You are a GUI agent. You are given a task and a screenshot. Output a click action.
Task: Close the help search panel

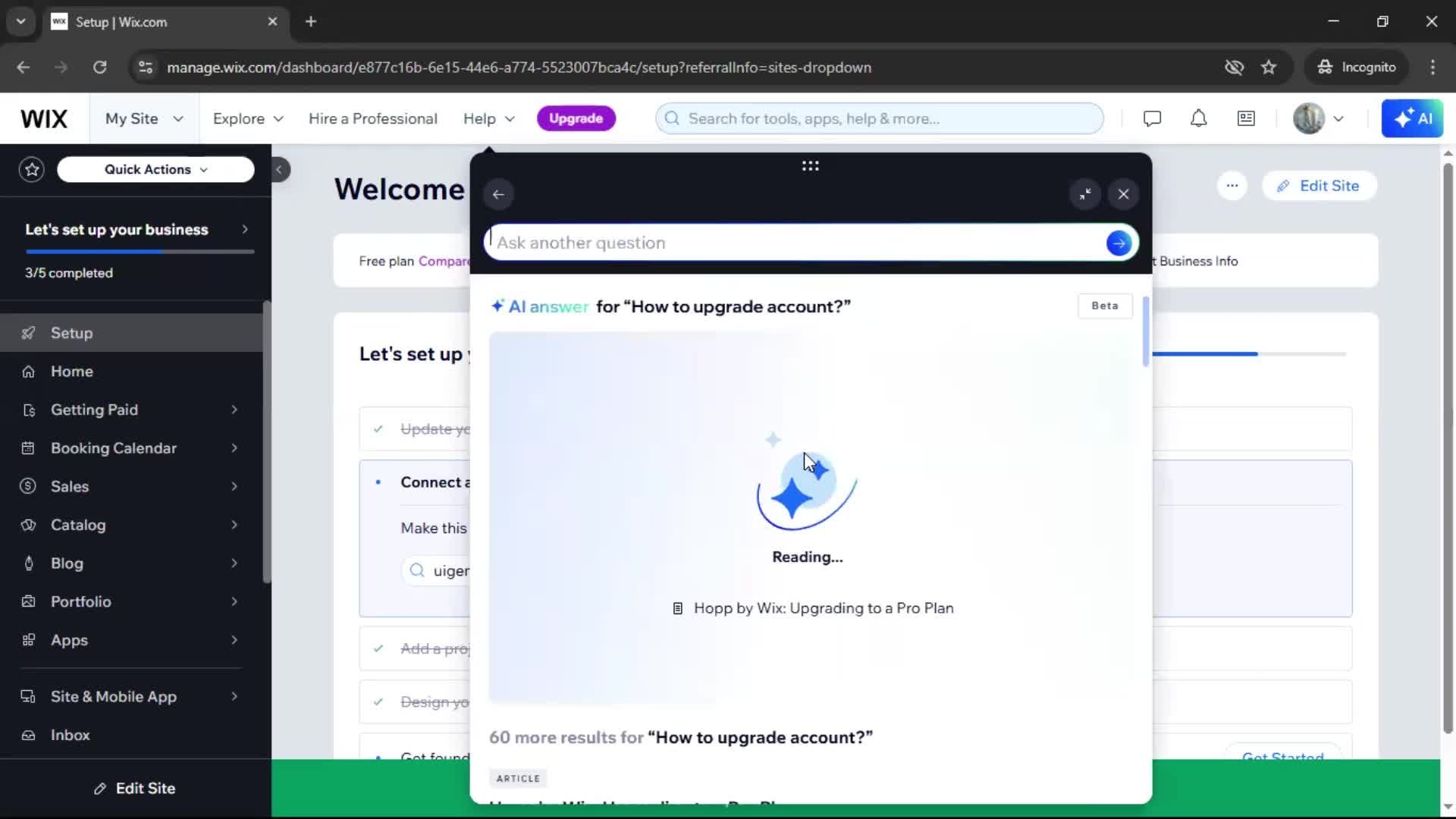coord(1123,195)
